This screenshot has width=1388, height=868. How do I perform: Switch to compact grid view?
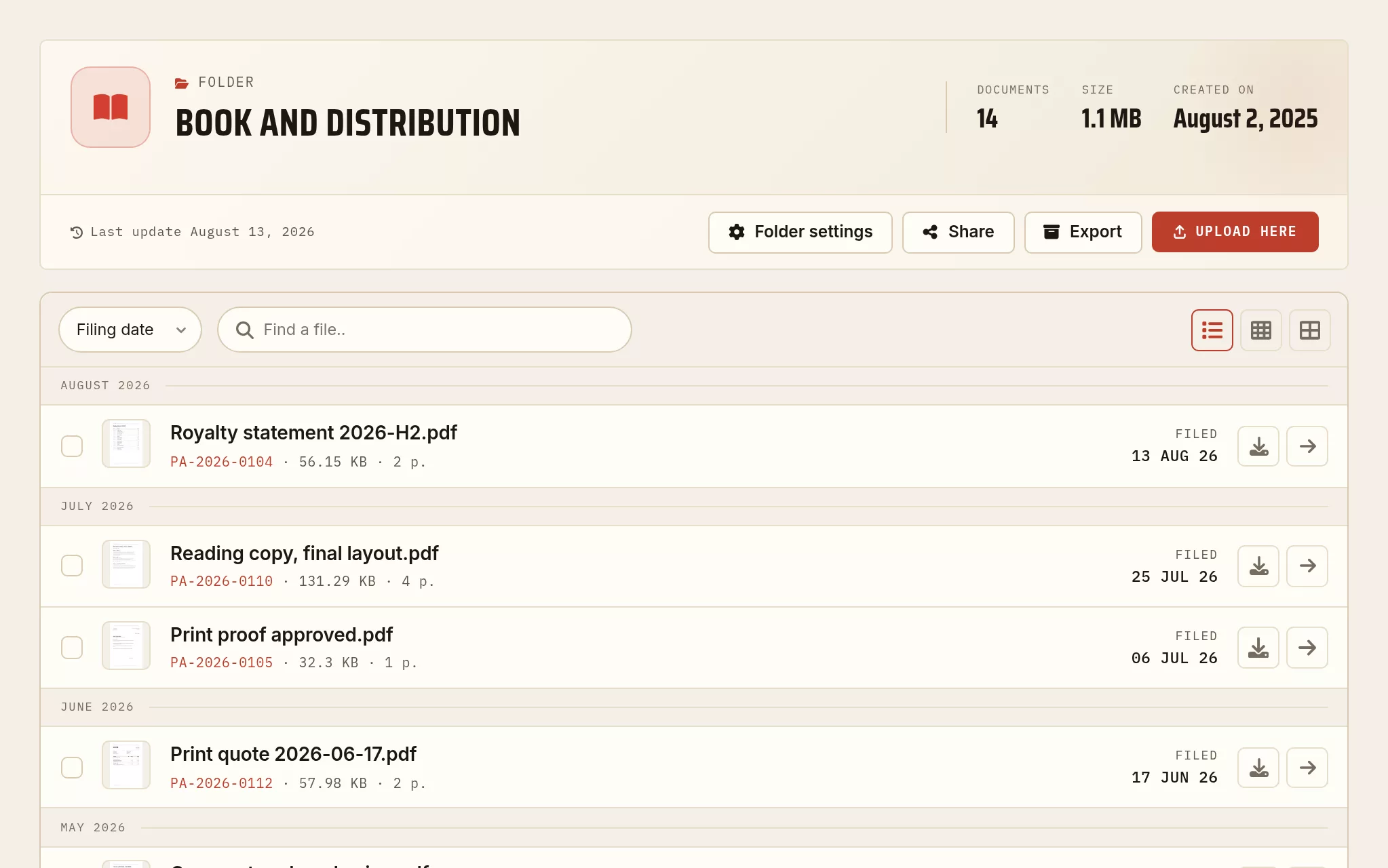tap(1260, 330)
